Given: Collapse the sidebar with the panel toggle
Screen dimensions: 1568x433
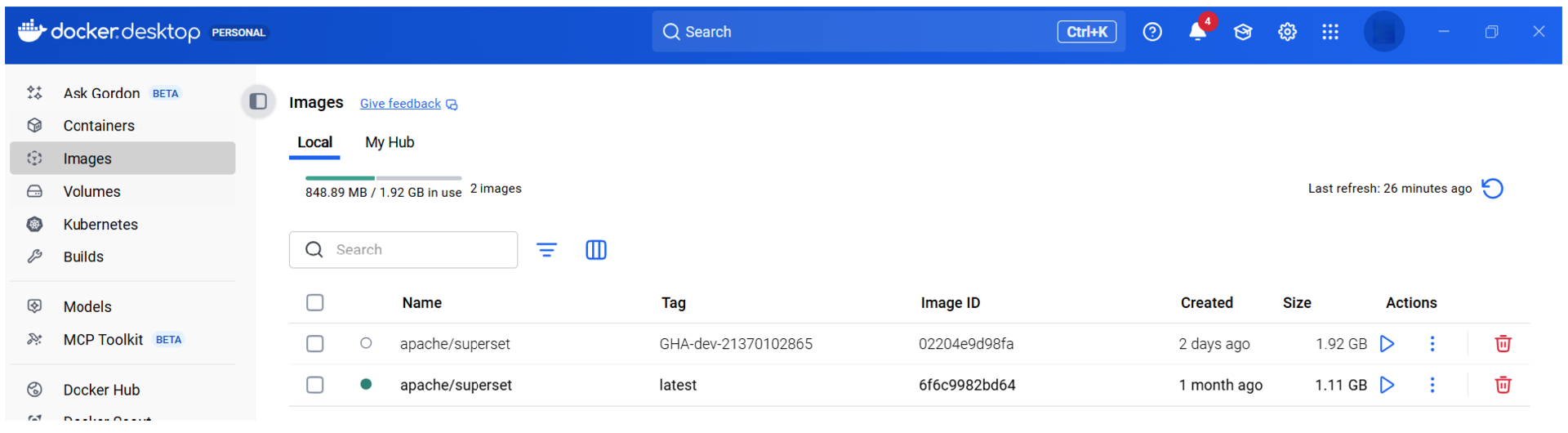Looking at the screenshot, I should tap(258, 101).
